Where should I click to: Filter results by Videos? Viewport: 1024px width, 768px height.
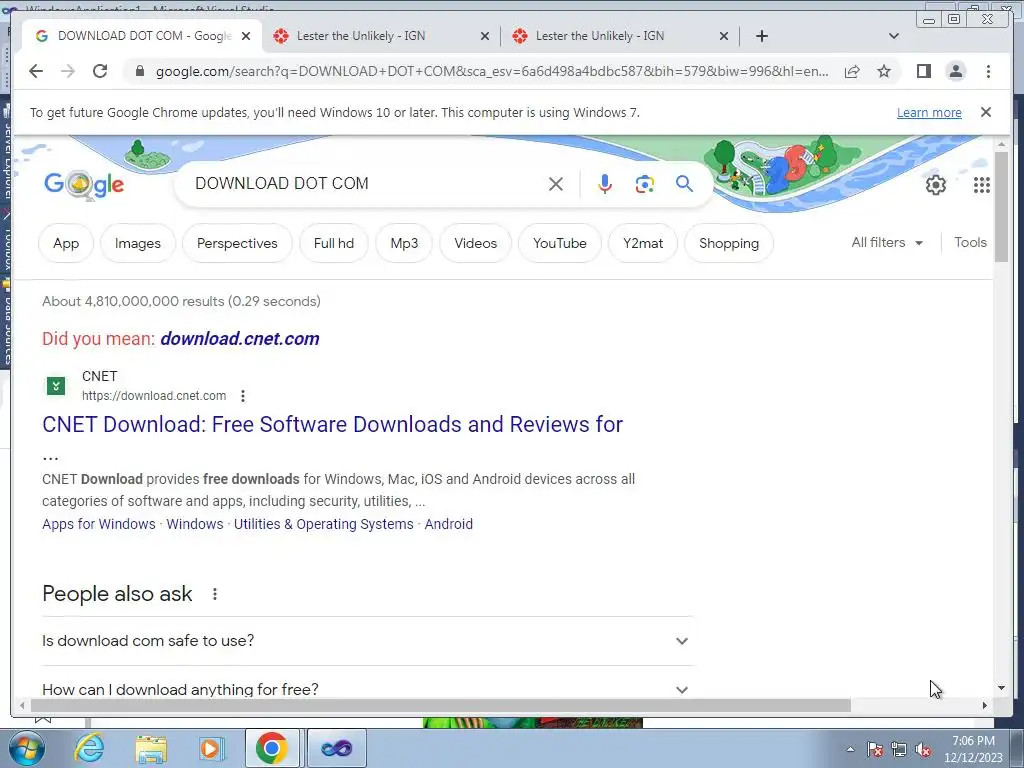(475, 244)
